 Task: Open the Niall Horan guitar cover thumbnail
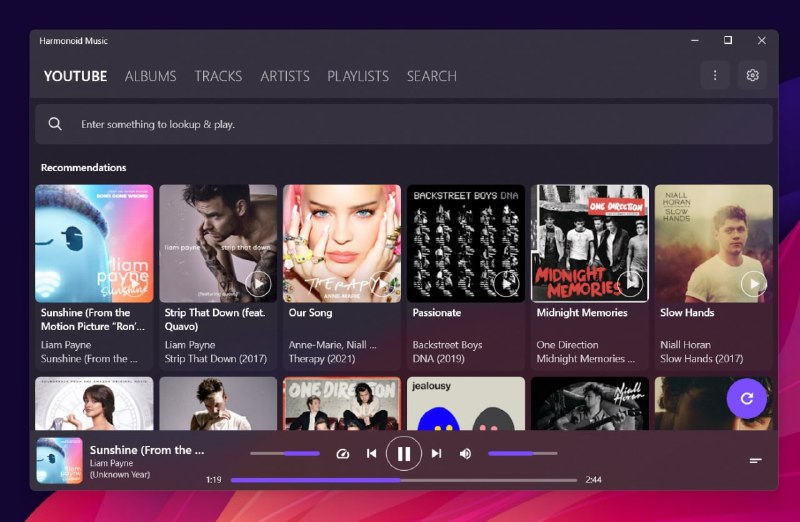tap(590, 404)
